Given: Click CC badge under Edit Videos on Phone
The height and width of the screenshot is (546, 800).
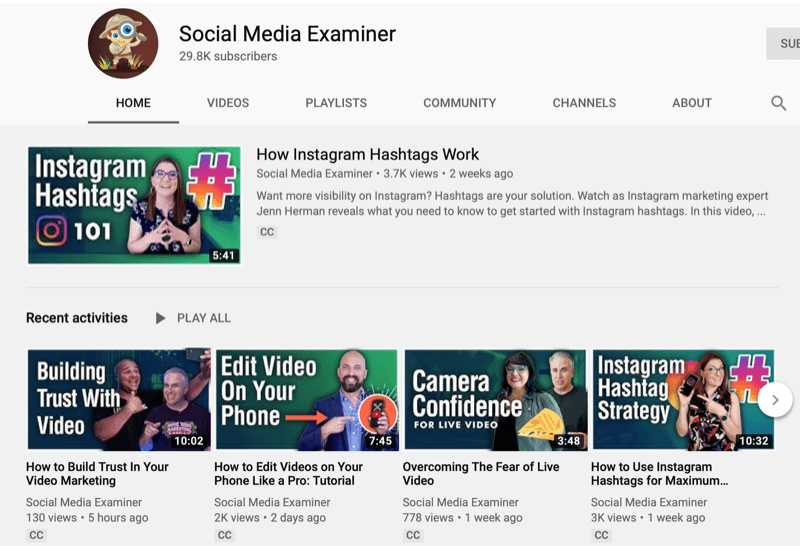Looking at the screenshot, I should pyautogui.click(x=224, y=535).
